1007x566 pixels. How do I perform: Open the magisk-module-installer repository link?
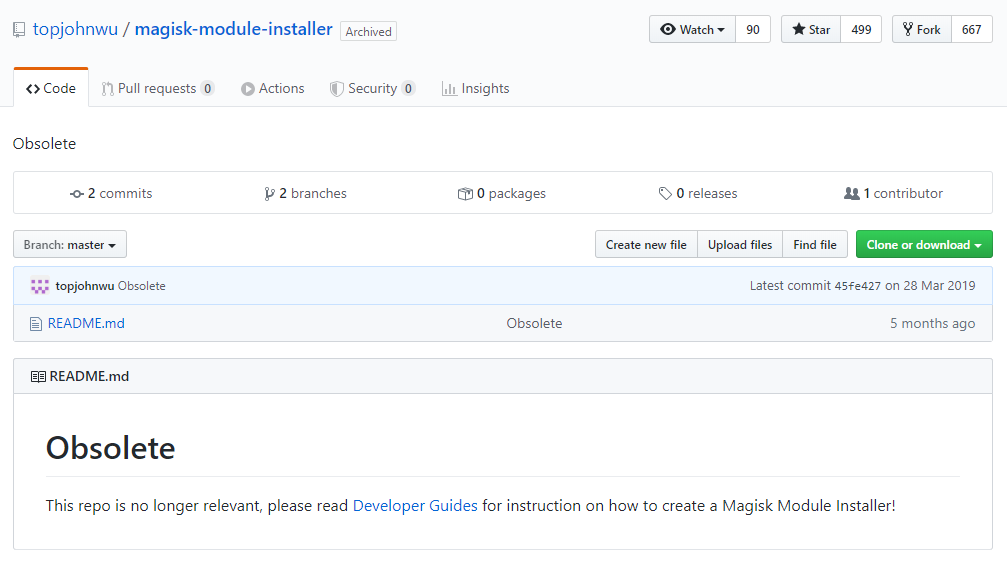coord(234,29)
